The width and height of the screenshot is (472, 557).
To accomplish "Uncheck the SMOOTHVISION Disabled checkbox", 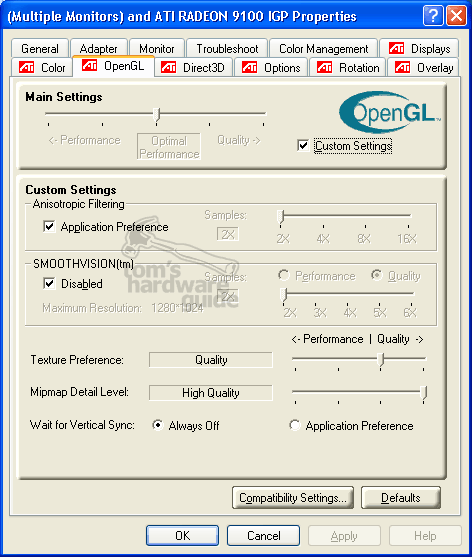I will 49,283.
